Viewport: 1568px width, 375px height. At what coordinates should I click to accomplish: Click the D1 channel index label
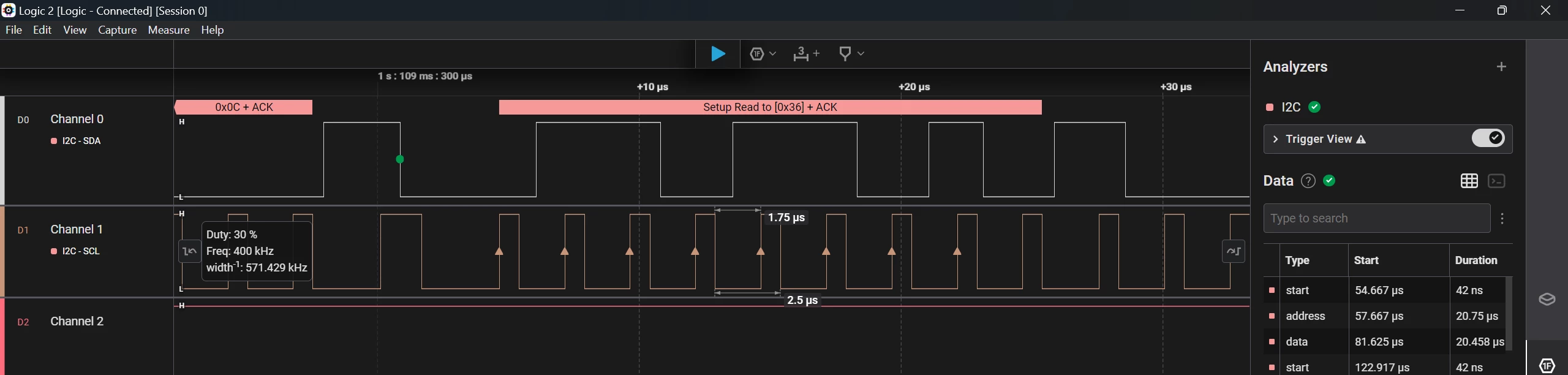point(23,230)
